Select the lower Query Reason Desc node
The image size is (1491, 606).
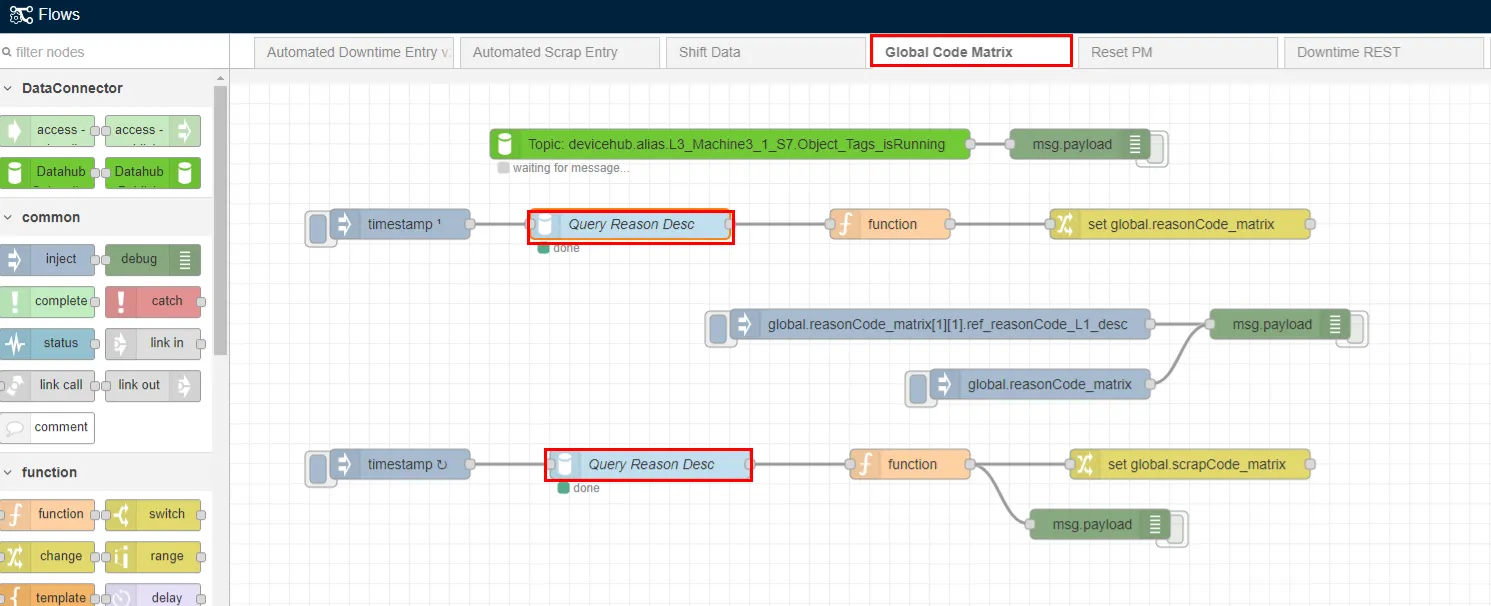click(x=650, y=464)
